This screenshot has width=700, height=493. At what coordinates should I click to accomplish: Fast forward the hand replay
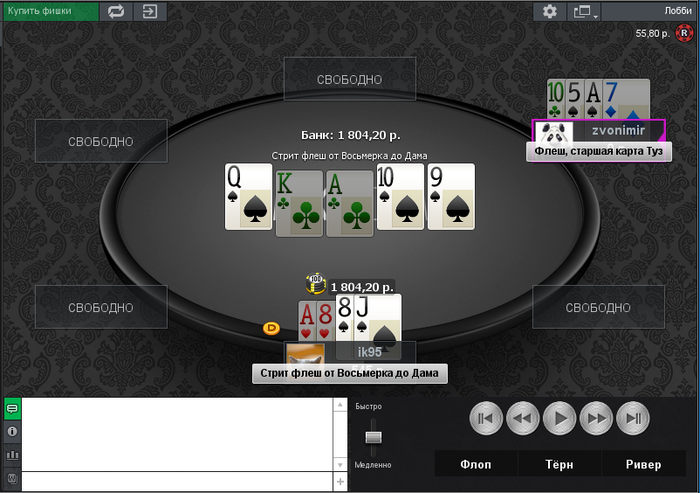596,418
